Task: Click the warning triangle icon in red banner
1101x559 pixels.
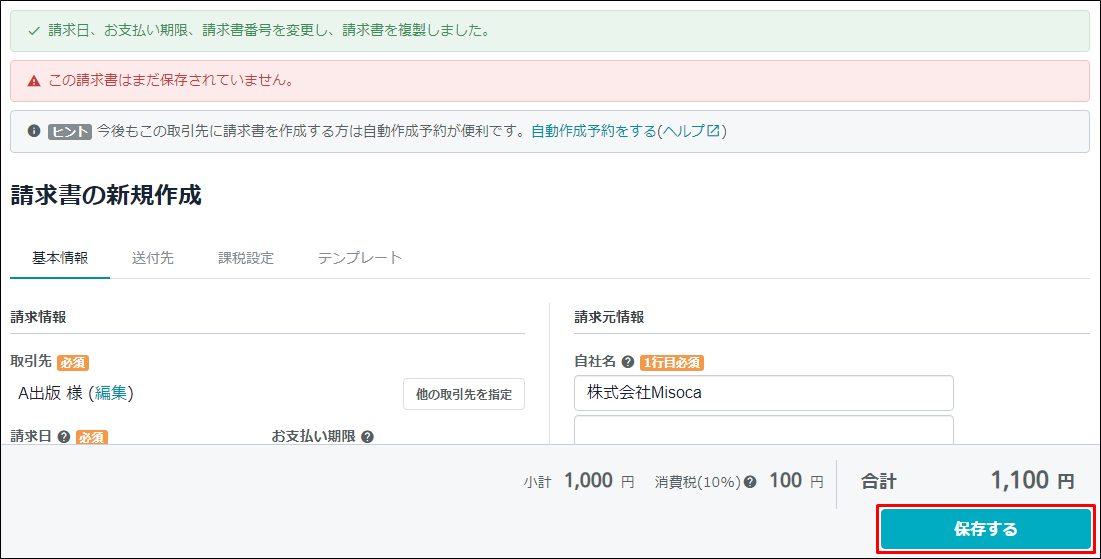Action: point(34,81)
